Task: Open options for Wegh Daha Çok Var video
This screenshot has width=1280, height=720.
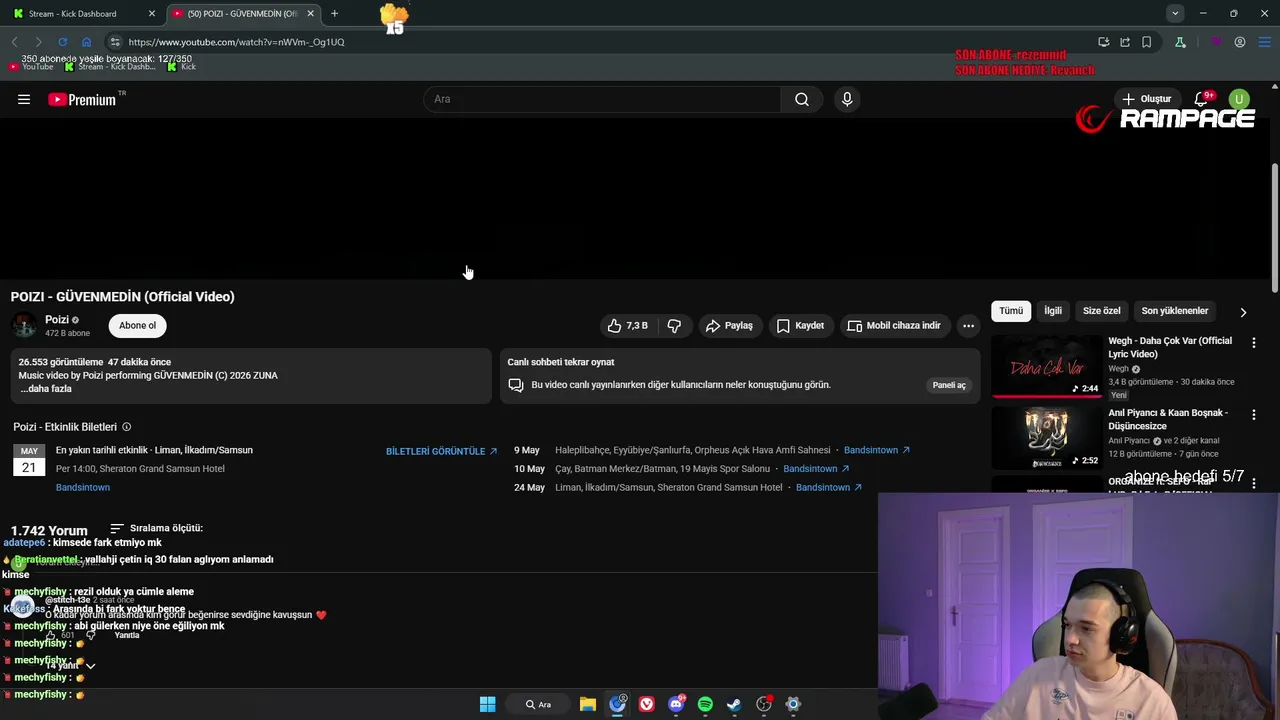Action: [x=1253, y=342]
